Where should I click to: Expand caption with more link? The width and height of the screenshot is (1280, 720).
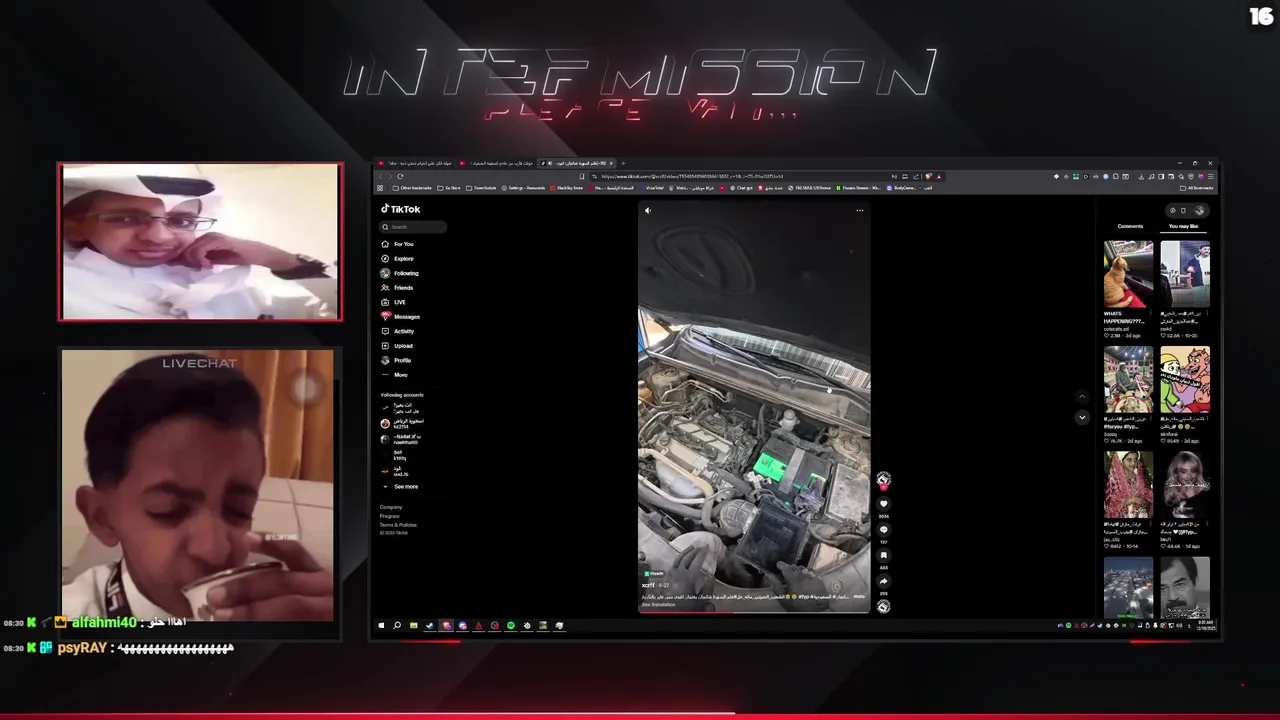858,596
